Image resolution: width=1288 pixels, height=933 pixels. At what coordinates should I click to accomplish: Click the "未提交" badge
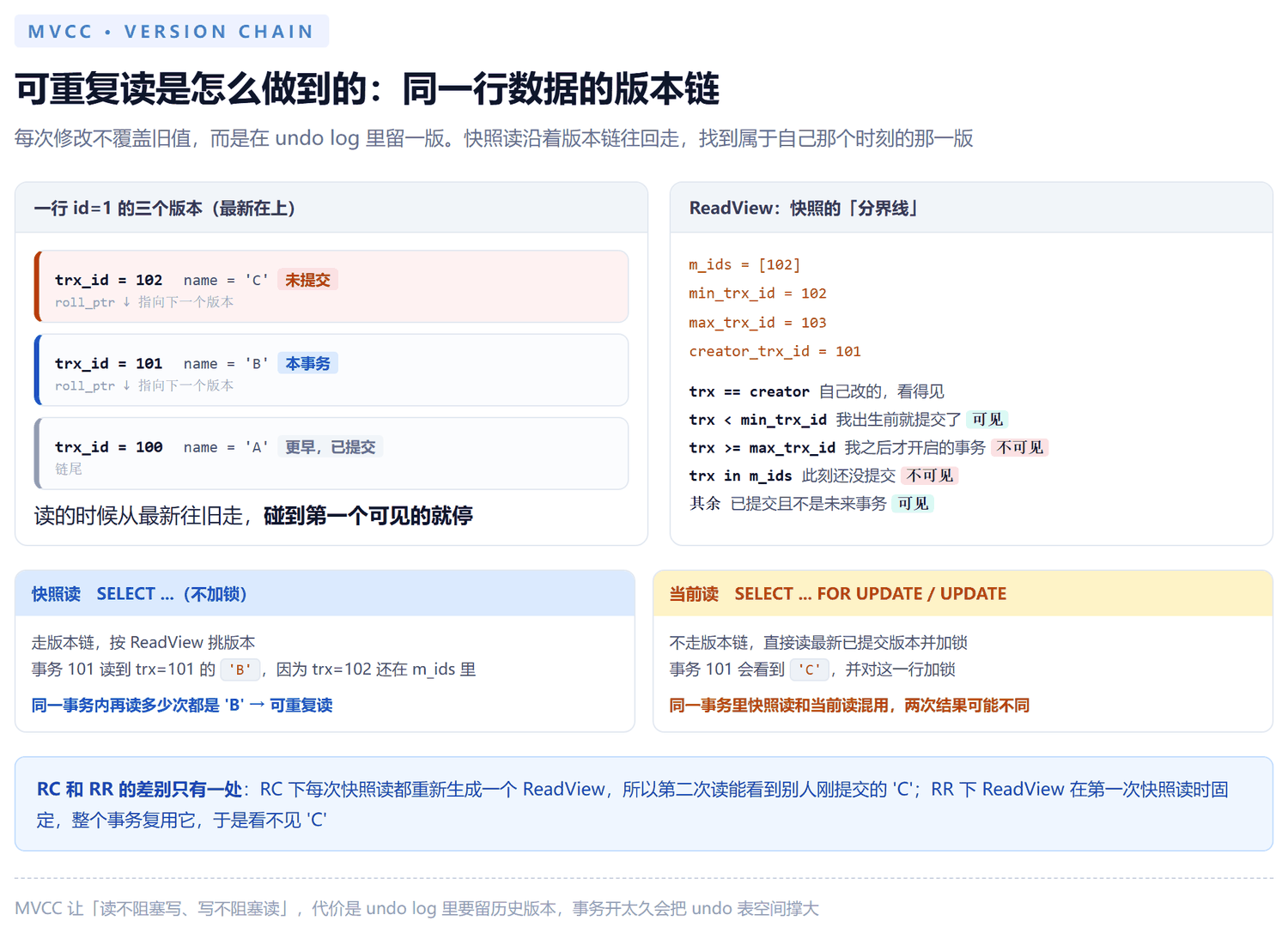[307, 280]
